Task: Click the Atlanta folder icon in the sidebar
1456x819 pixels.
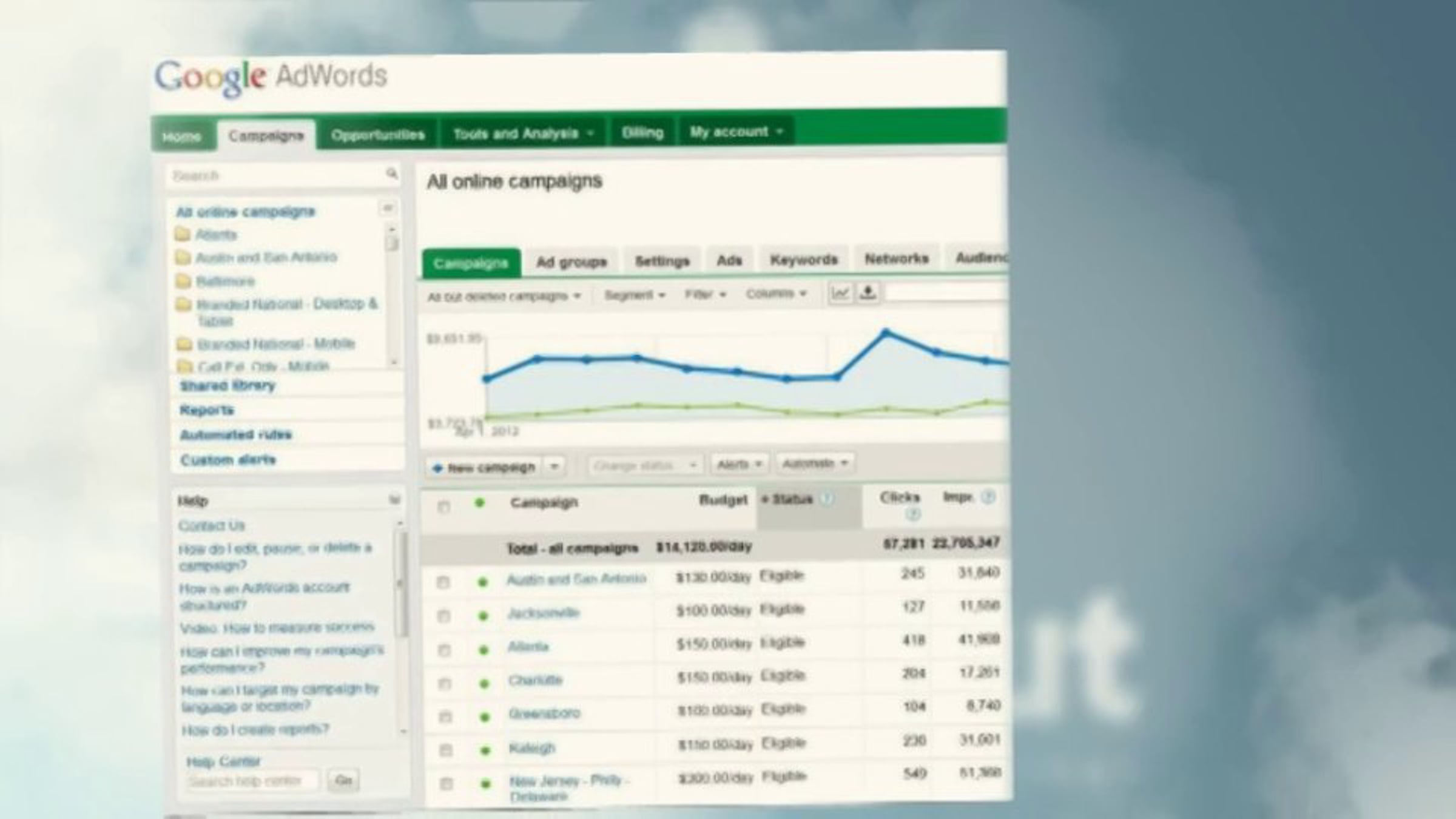Action: point(183,234)
